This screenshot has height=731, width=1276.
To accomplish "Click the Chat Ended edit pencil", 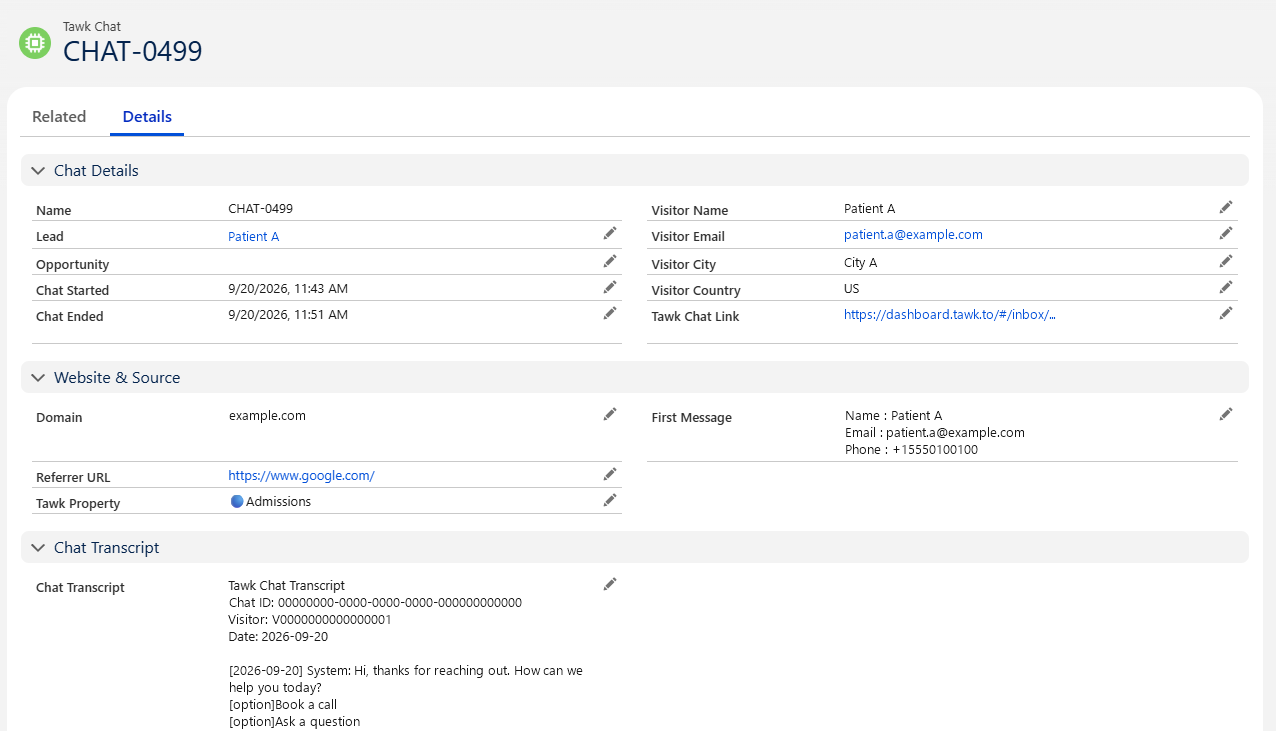I will (610, 313).
